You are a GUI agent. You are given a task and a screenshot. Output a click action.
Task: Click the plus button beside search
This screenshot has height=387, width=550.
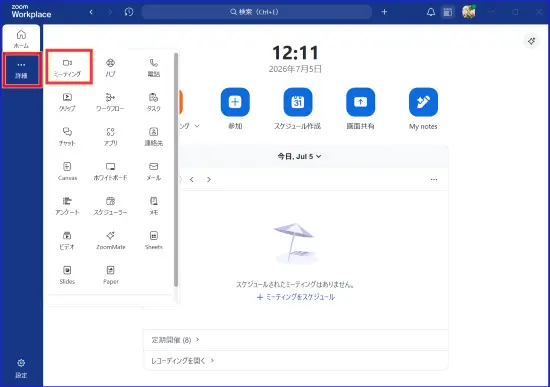click(384, 12)
